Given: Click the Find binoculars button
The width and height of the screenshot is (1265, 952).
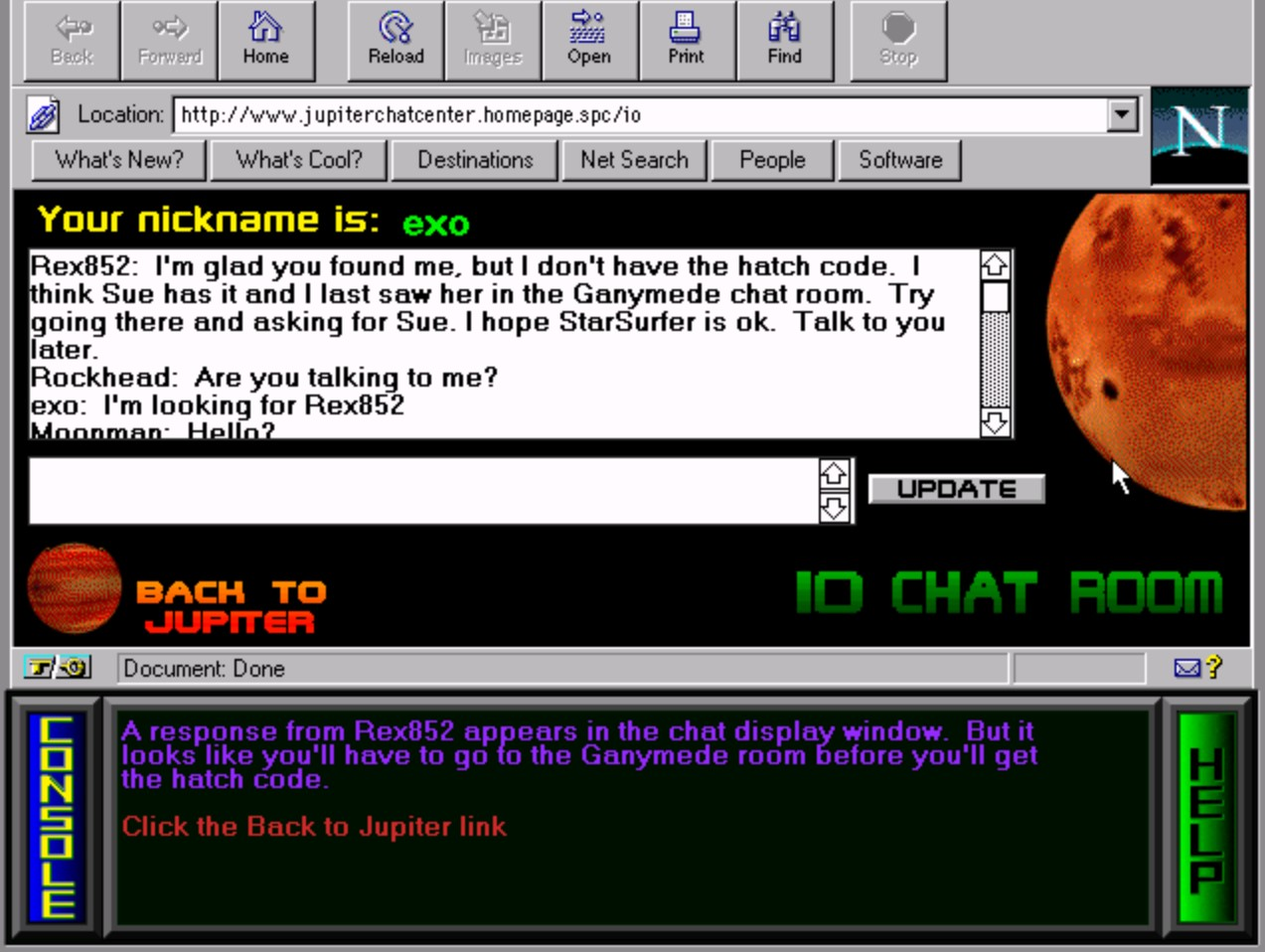Looking at the screenshot, I should 784,41.
